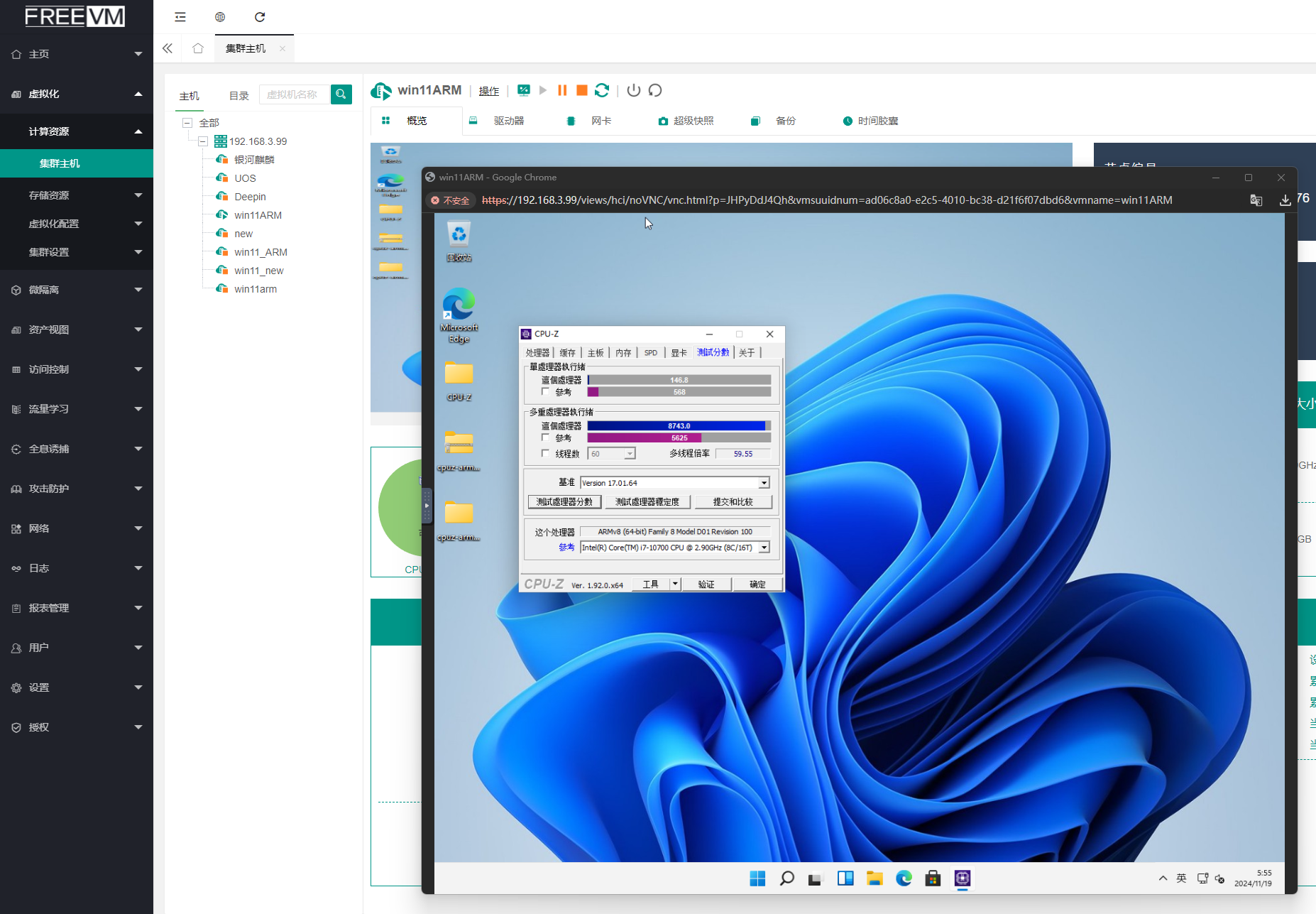
Task: Click the orange stop VM icon
Action: tap(582, 90)
